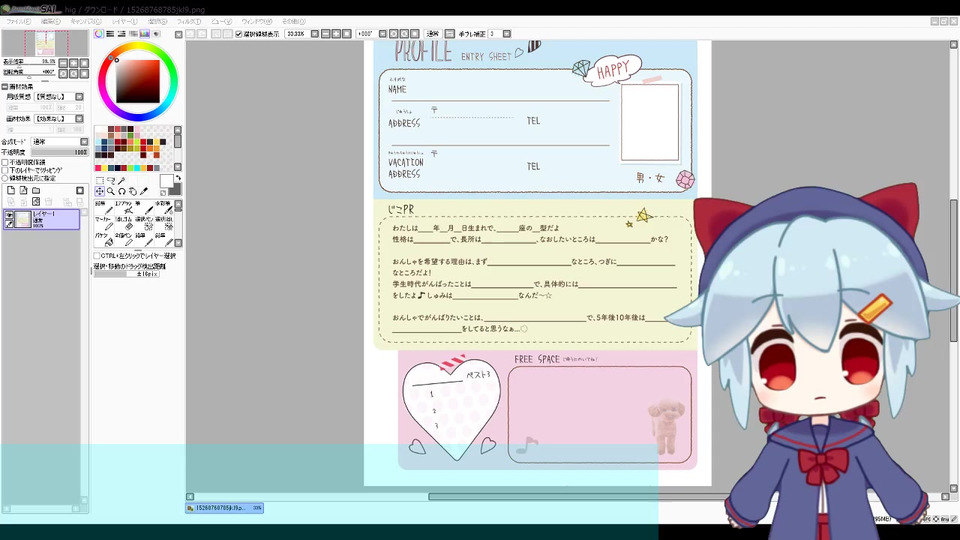Screen dimensions: 960x540
Task: Click zoom in button in navigator panel
Action: pos(73,63)
